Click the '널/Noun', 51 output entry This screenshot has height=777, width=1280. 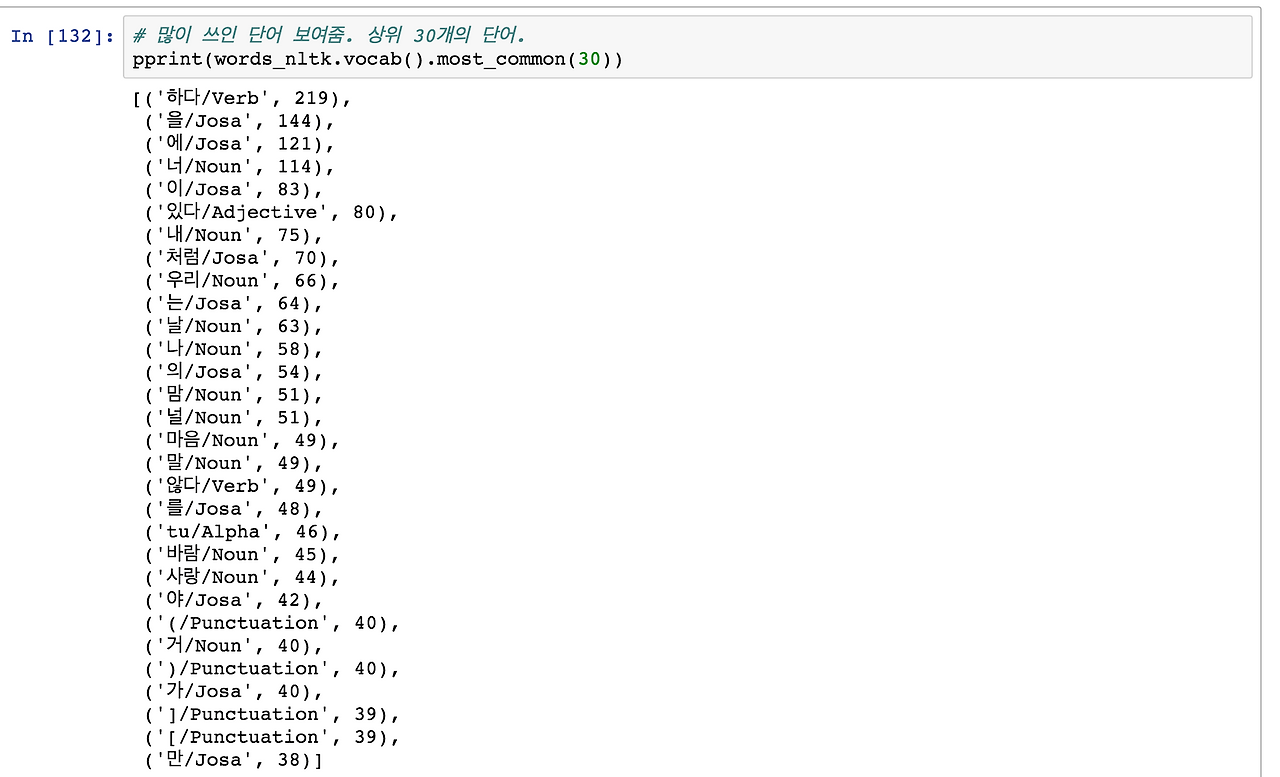click(235, 418)
